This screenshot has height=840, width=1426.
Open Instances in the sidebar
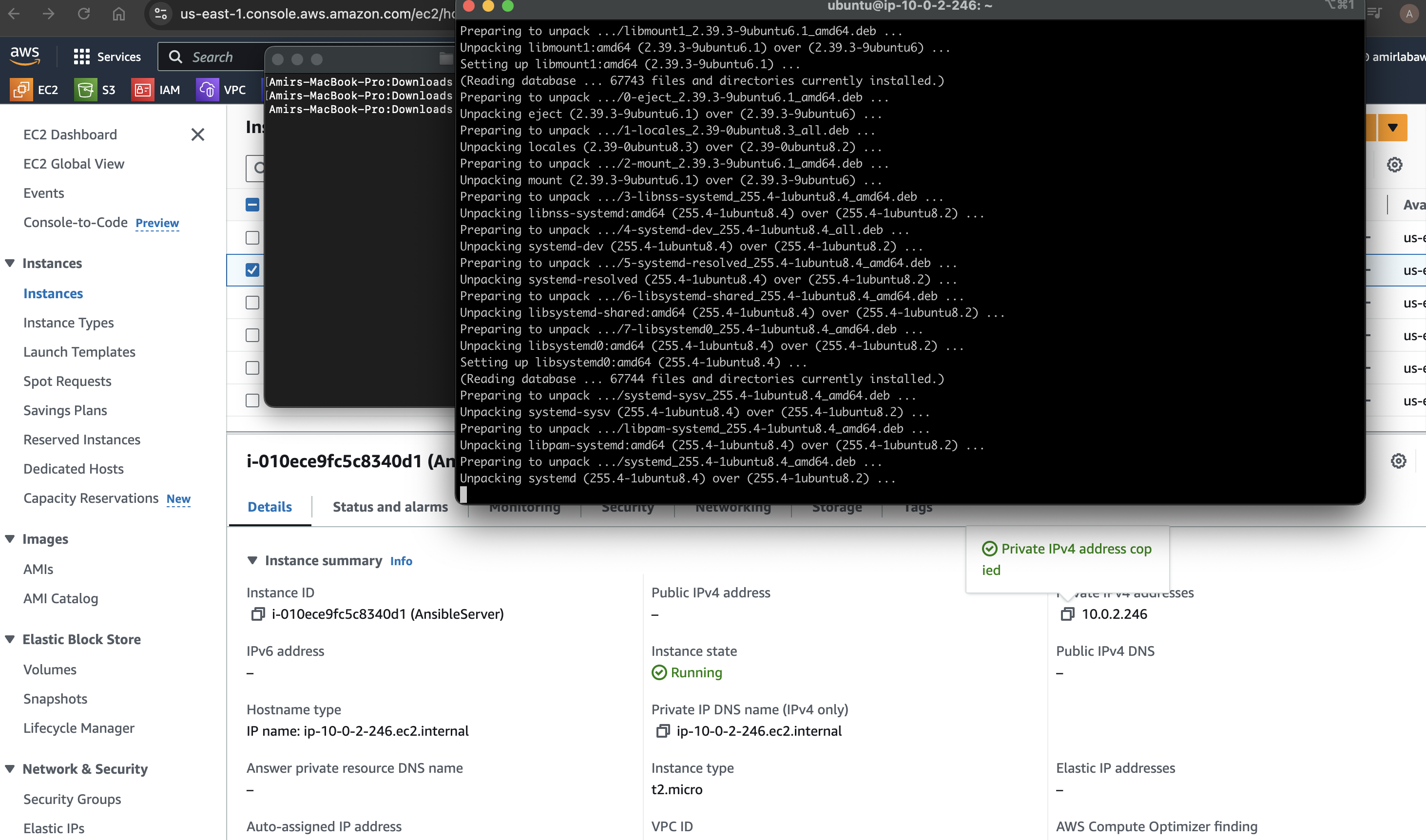click(x=53, y=294)
